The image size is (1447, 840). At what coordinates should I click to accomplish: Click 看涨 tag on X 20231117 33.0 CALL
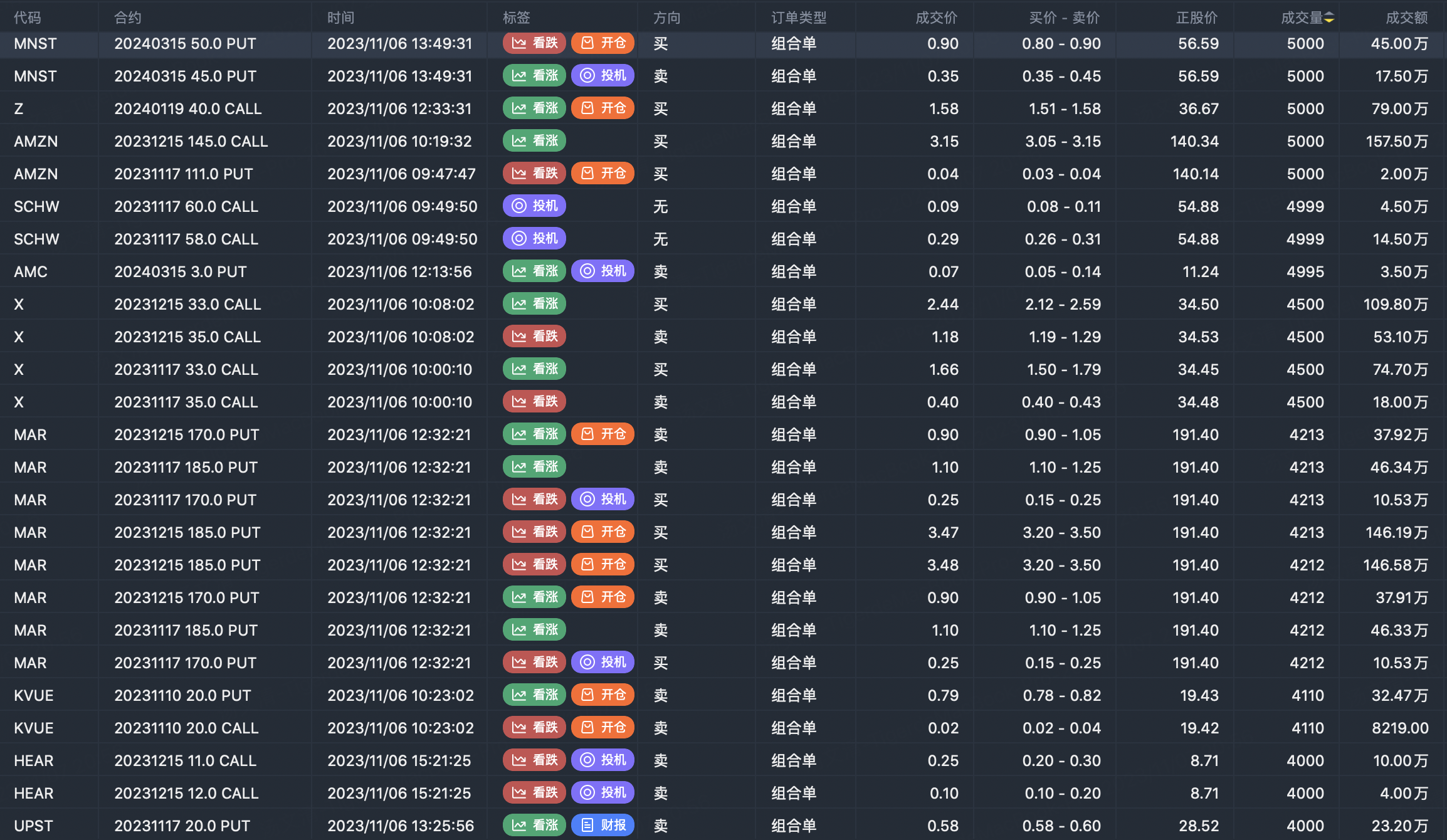[x=534, y=369]
